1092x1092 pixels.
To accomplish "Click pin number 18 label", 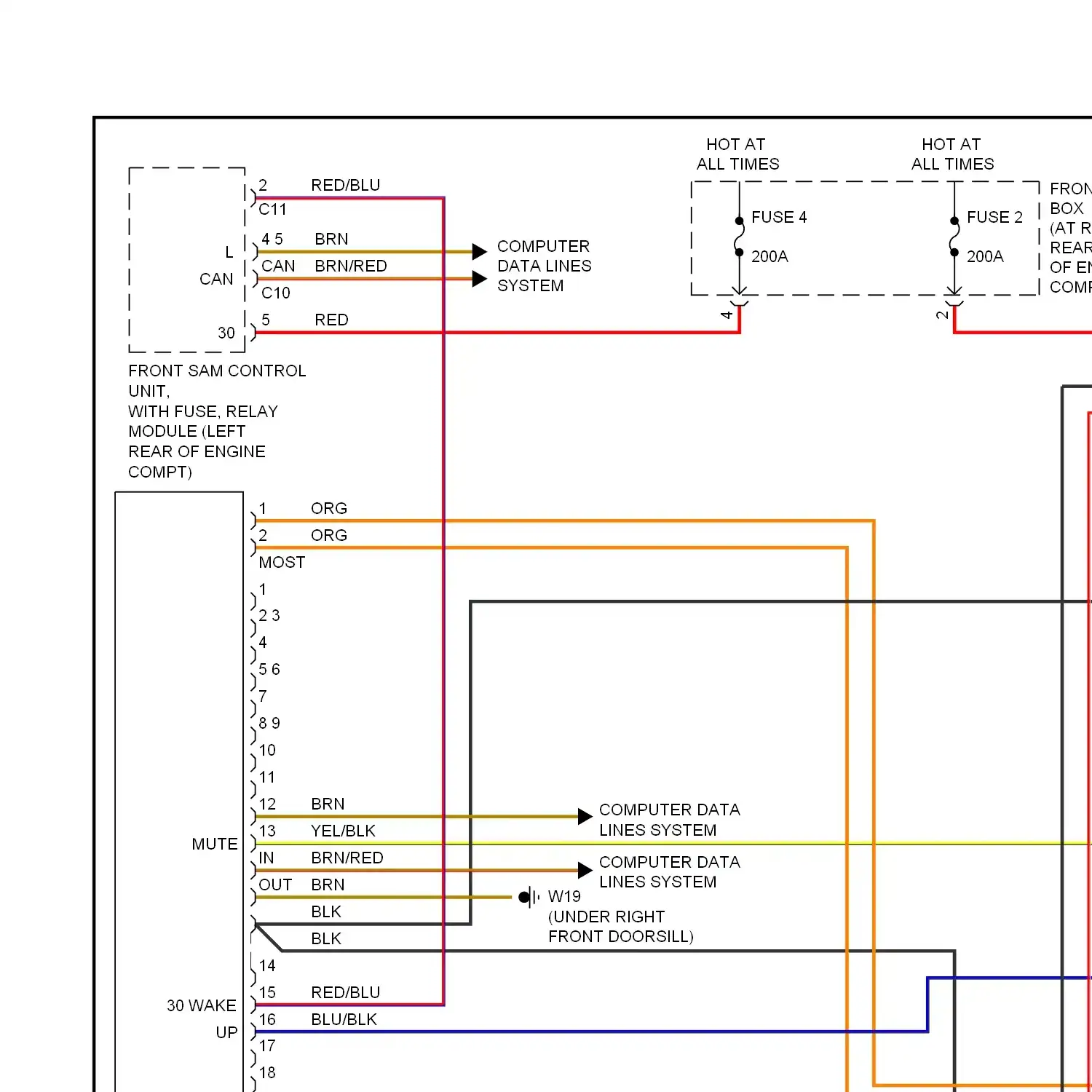I will point(267,1072).
